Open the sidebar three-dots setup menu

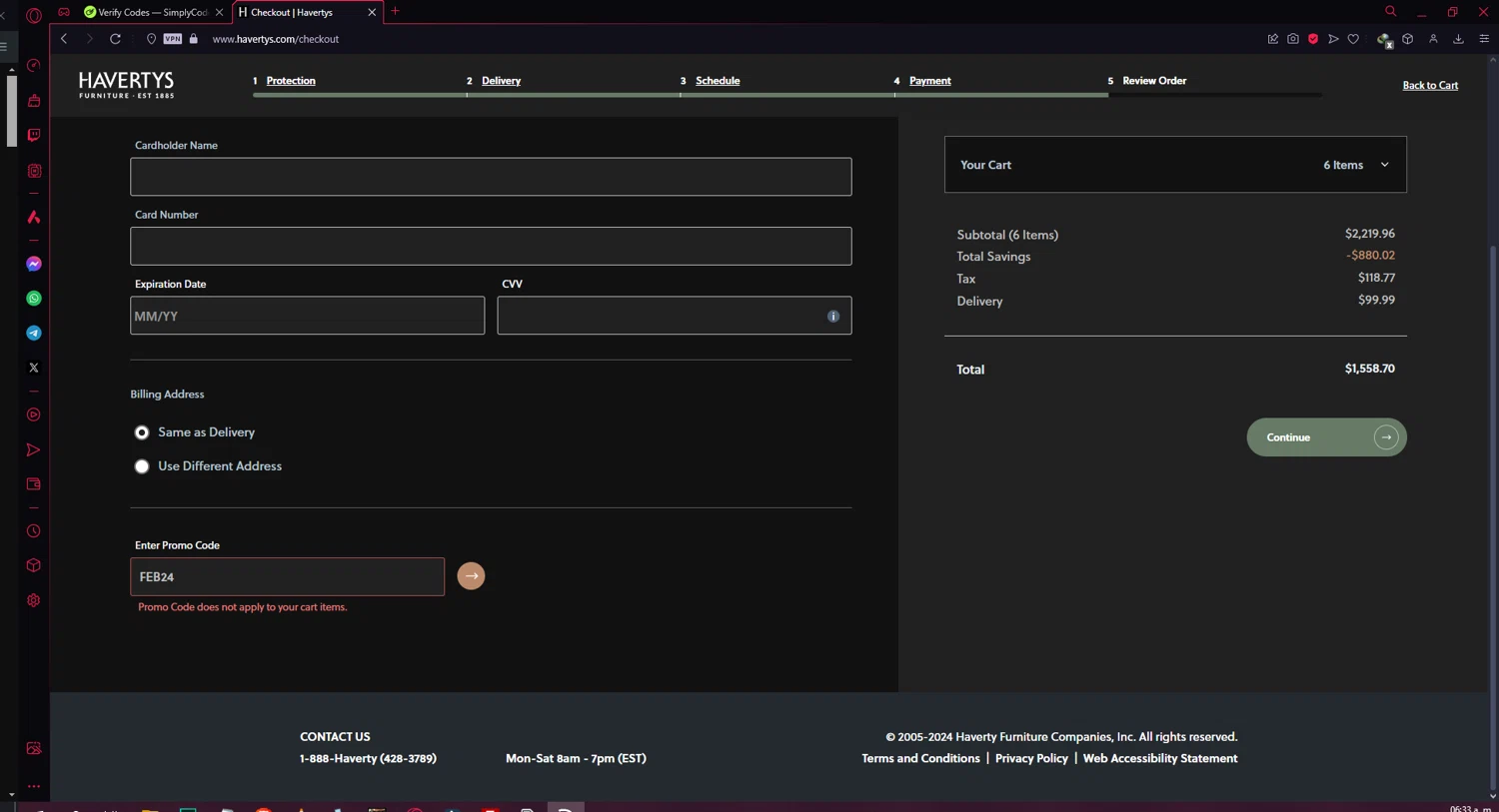tap(34, 787)
